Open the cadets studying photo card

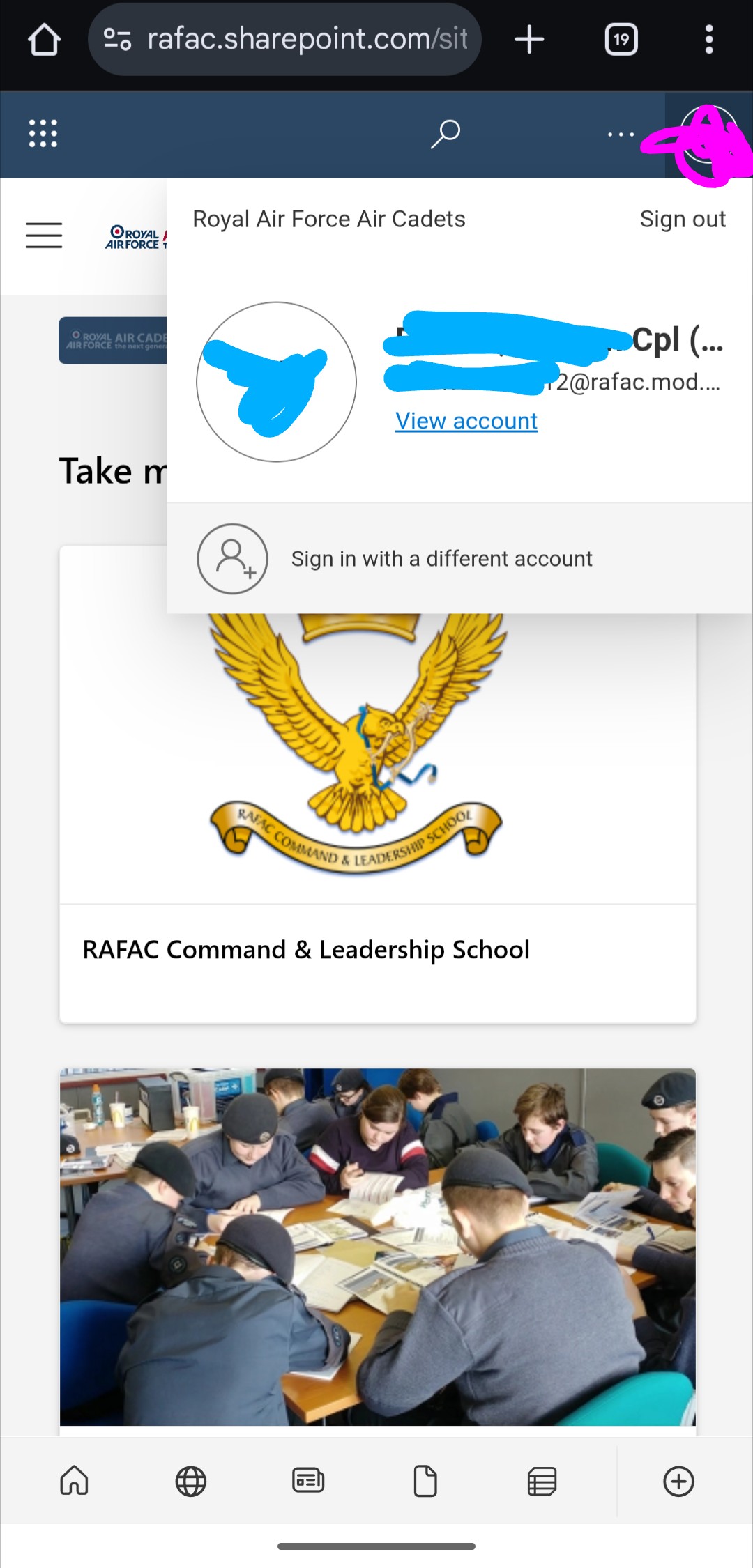click(378, 1247)
